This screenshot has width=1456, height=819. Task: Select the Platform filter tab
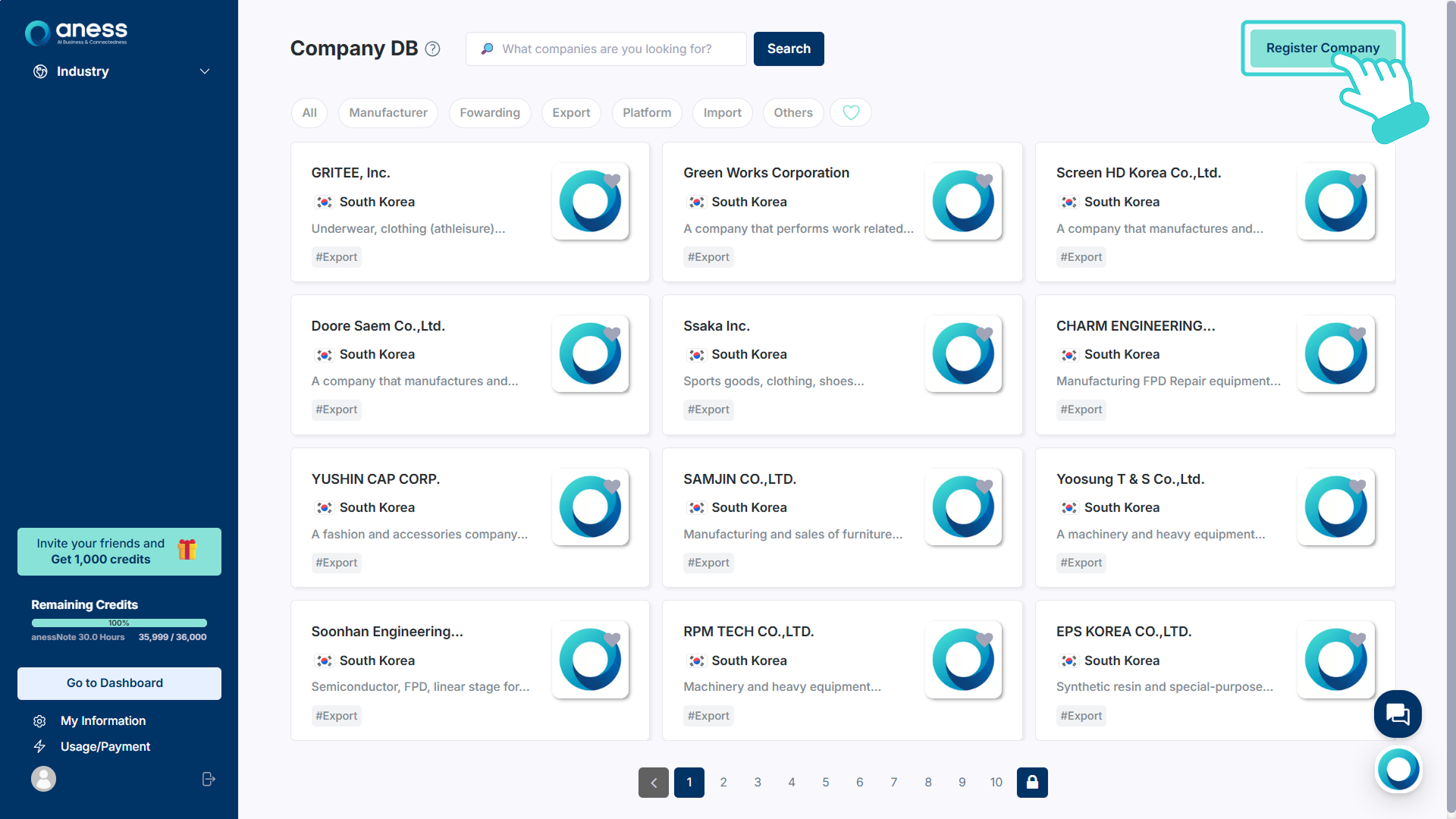coord(646,113)
